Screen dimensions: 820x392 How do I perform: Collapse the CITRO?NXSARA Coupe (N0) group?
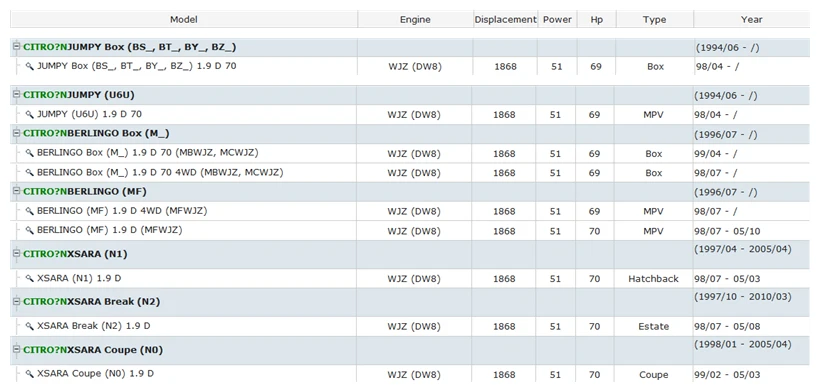17,350
